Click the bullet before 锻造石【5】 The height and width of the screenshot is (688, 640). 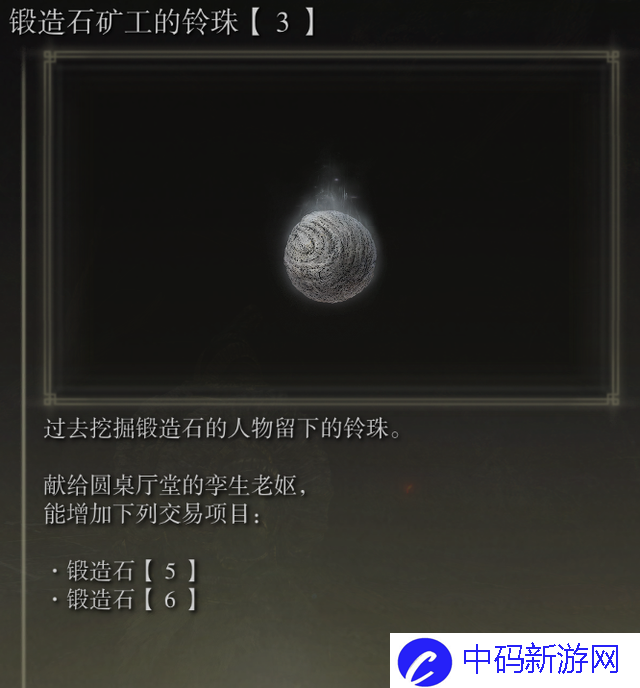(x=55, y=571)
